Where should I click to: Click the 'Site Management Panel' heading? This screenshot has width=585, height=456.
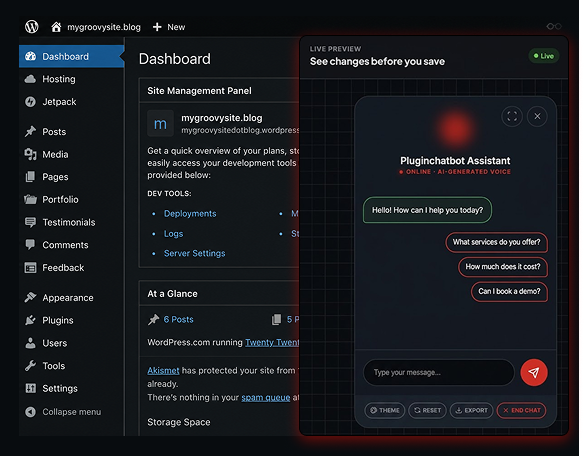199,91
